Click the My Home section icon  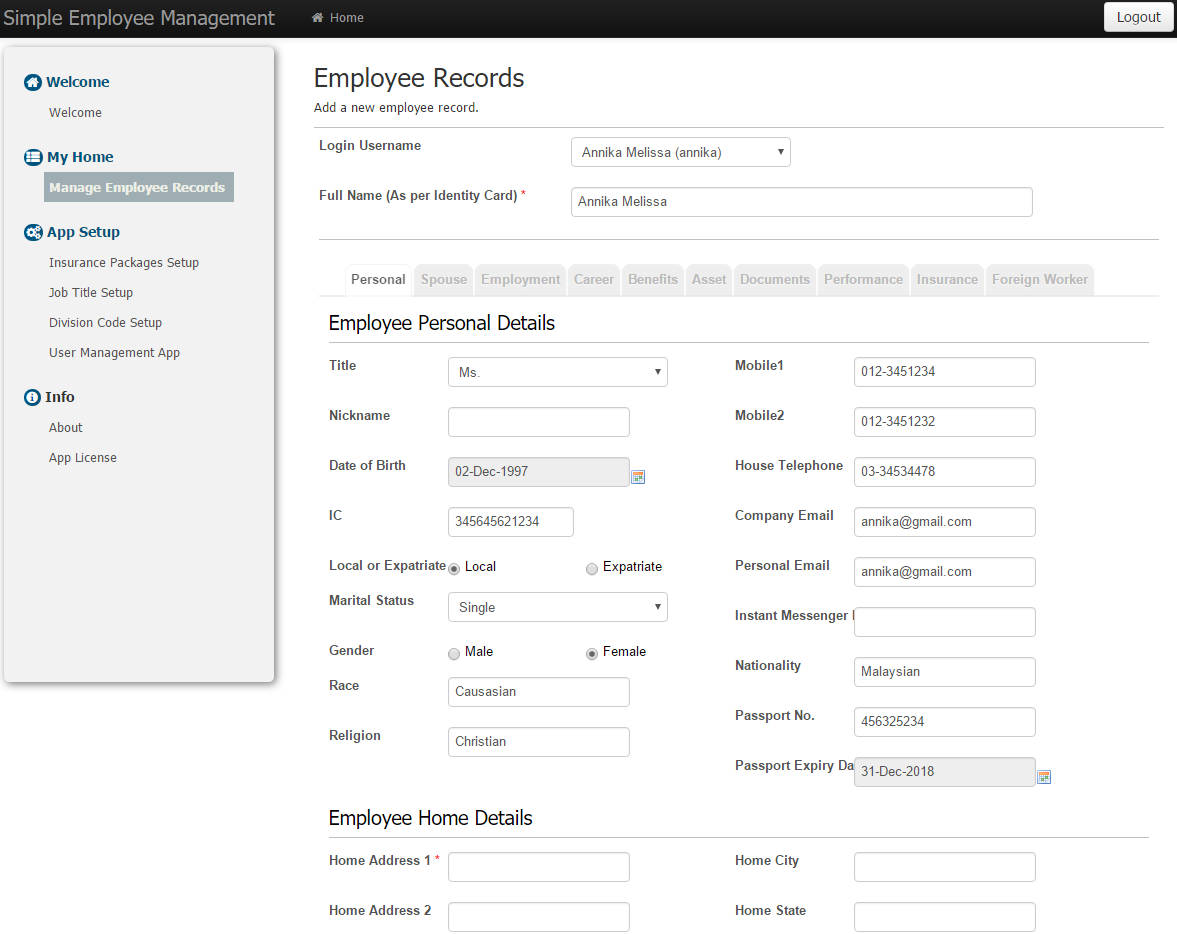coord(33,157)
